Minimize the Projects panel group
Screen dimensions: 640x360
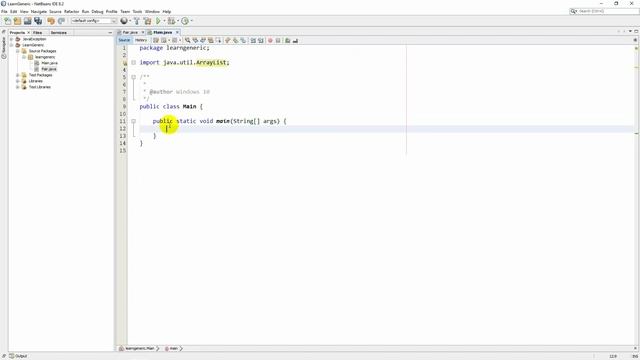[x=110, y=32]
